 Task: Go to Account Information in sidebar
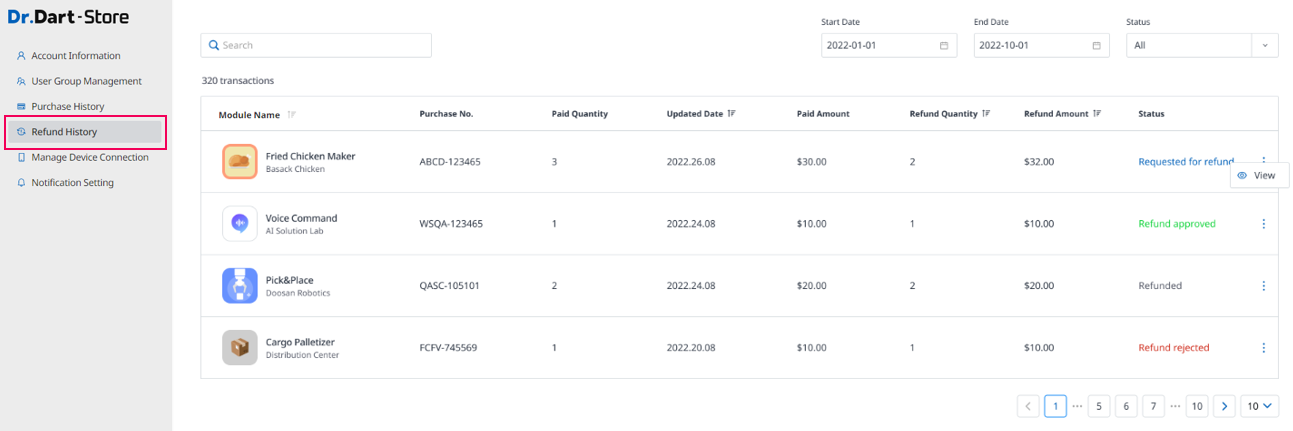click(x=75, y=56)
